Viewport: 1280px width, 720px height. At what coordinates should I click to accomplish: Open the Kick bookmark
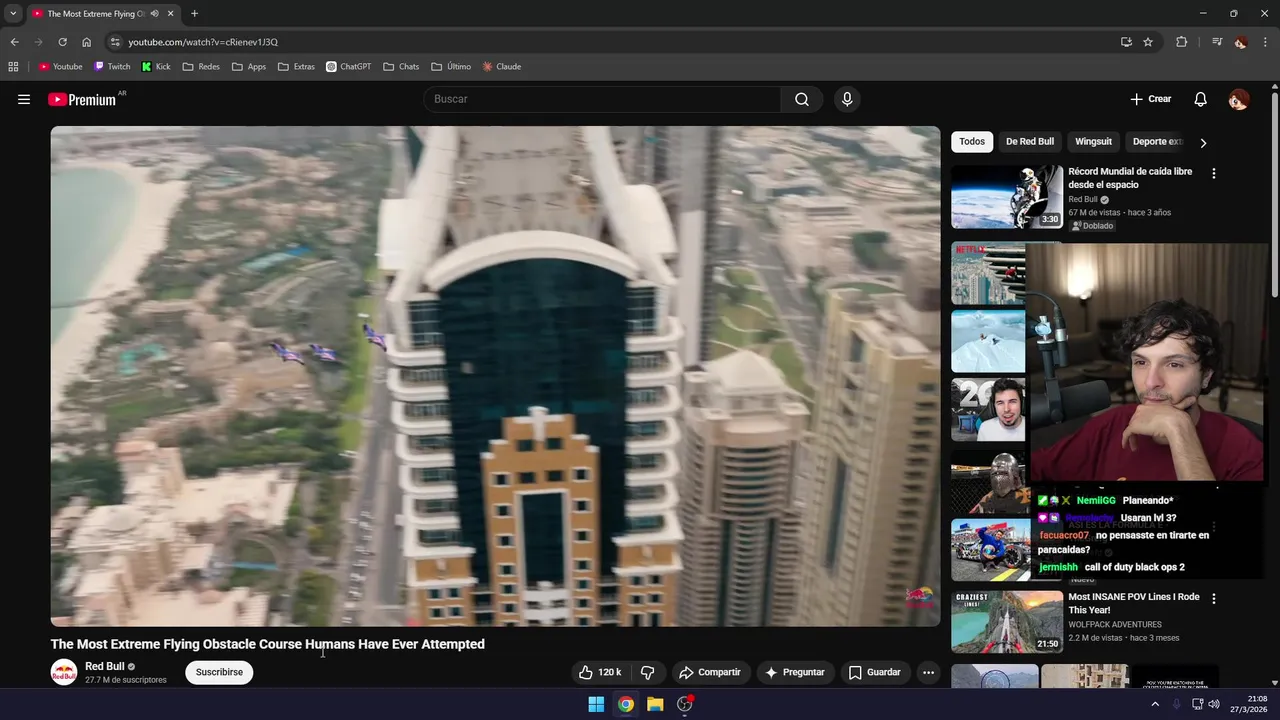pyautogui.click(x=156, y=67)
